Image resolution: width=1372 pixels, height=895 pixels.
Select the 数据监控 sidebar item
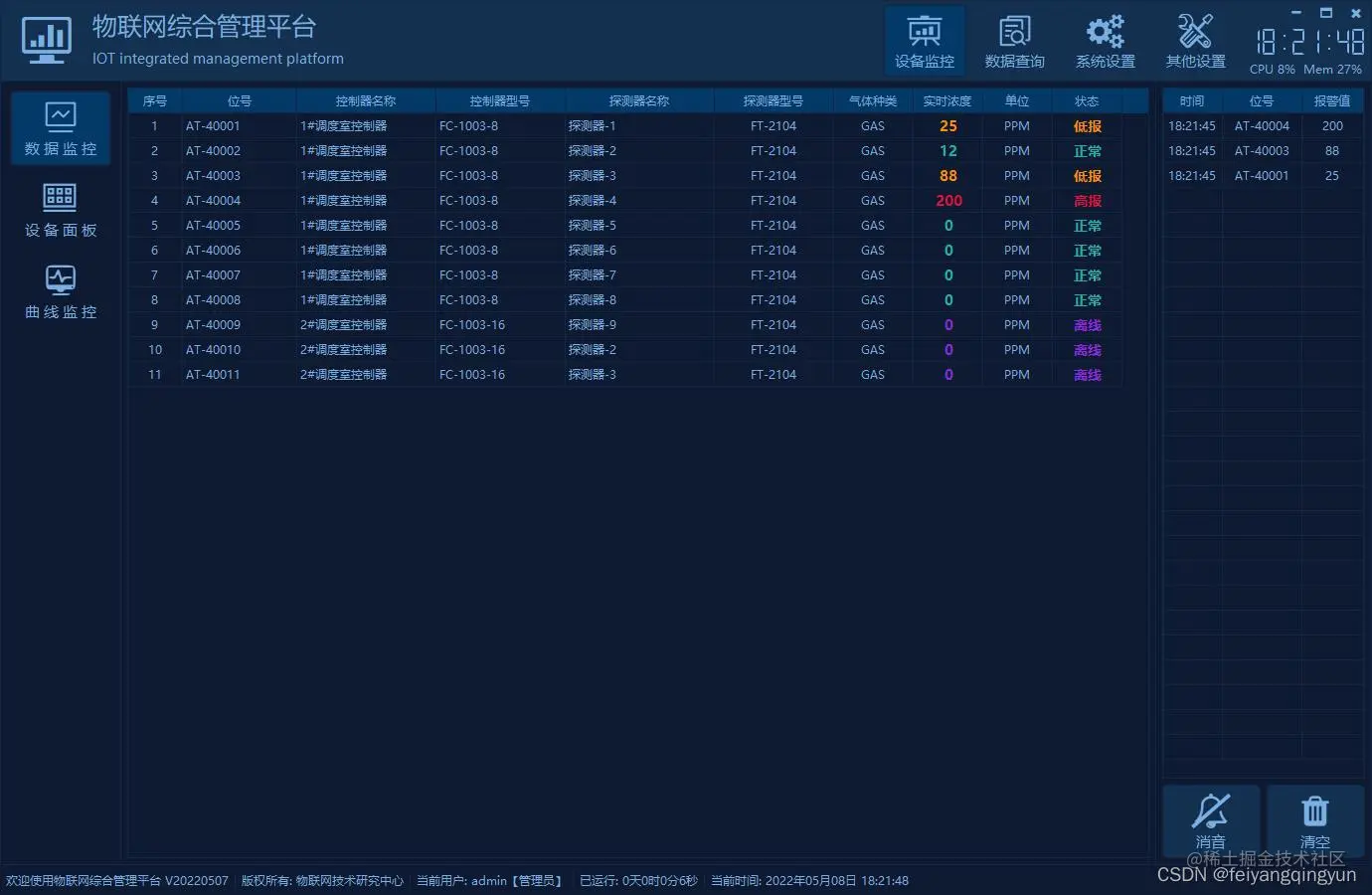[x=61, y=128]
